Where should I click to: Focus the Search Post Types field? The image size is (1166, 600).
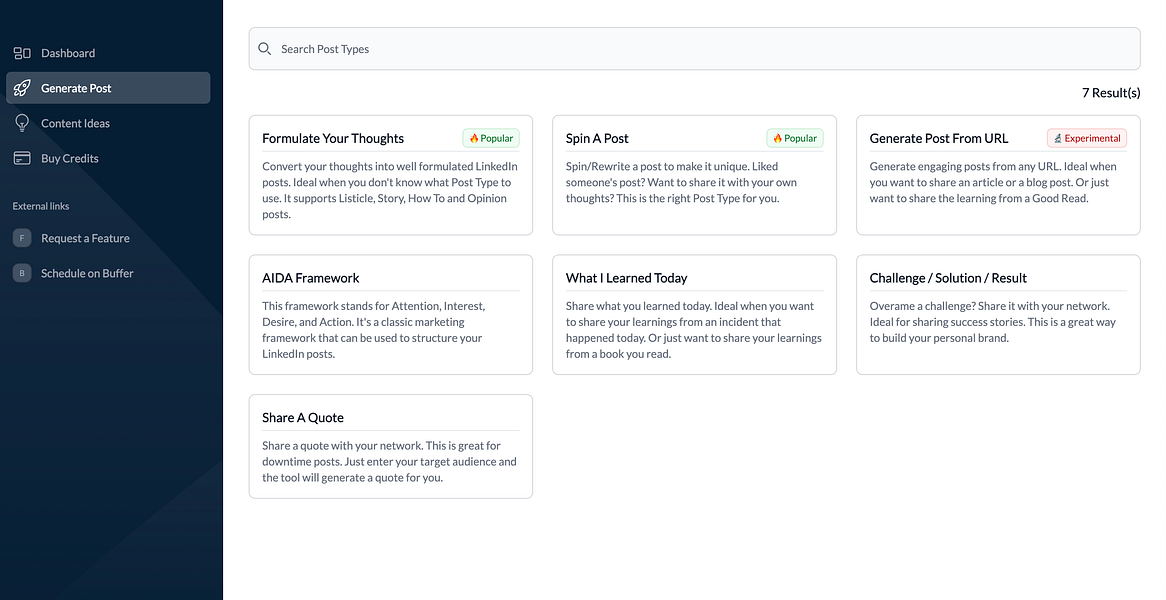[x=700, y=49]
